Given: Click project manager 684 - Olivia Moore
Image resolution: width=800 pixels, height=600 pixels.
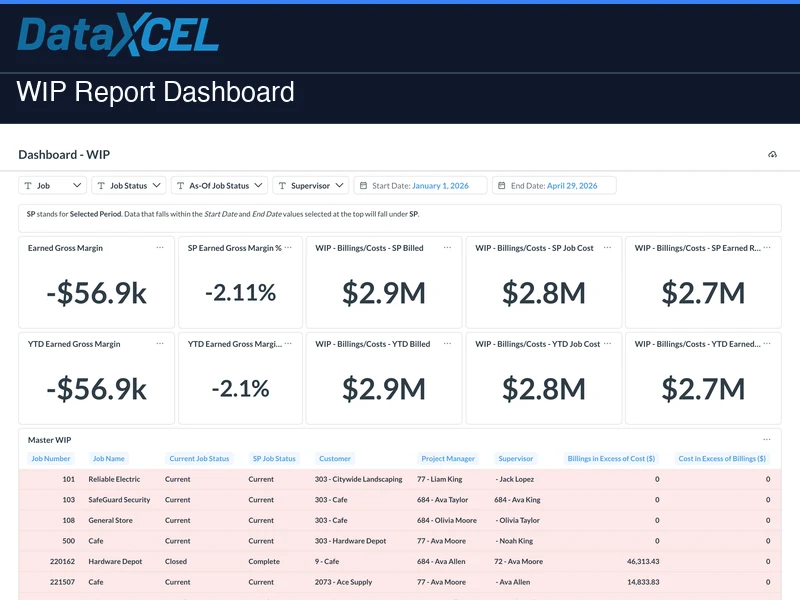Looking at the screenshot, I should (447, 520).
